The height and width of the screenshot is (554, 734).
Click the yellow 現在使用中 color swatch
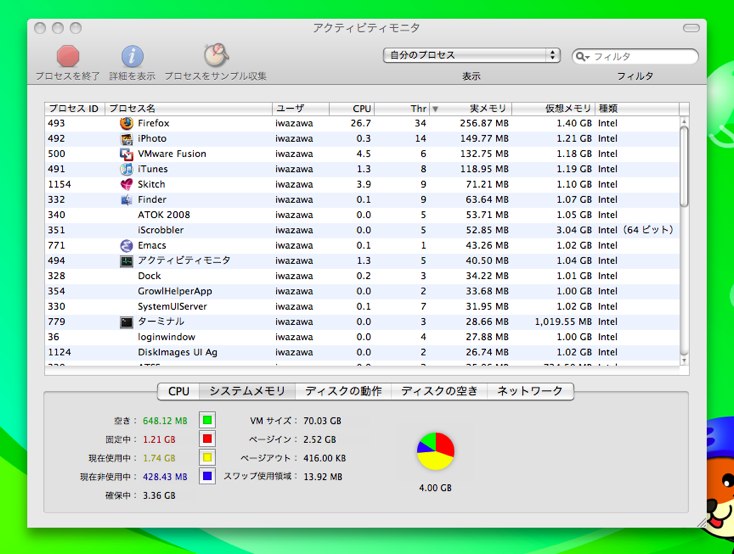pyautogui.click(x=207, y=458)
